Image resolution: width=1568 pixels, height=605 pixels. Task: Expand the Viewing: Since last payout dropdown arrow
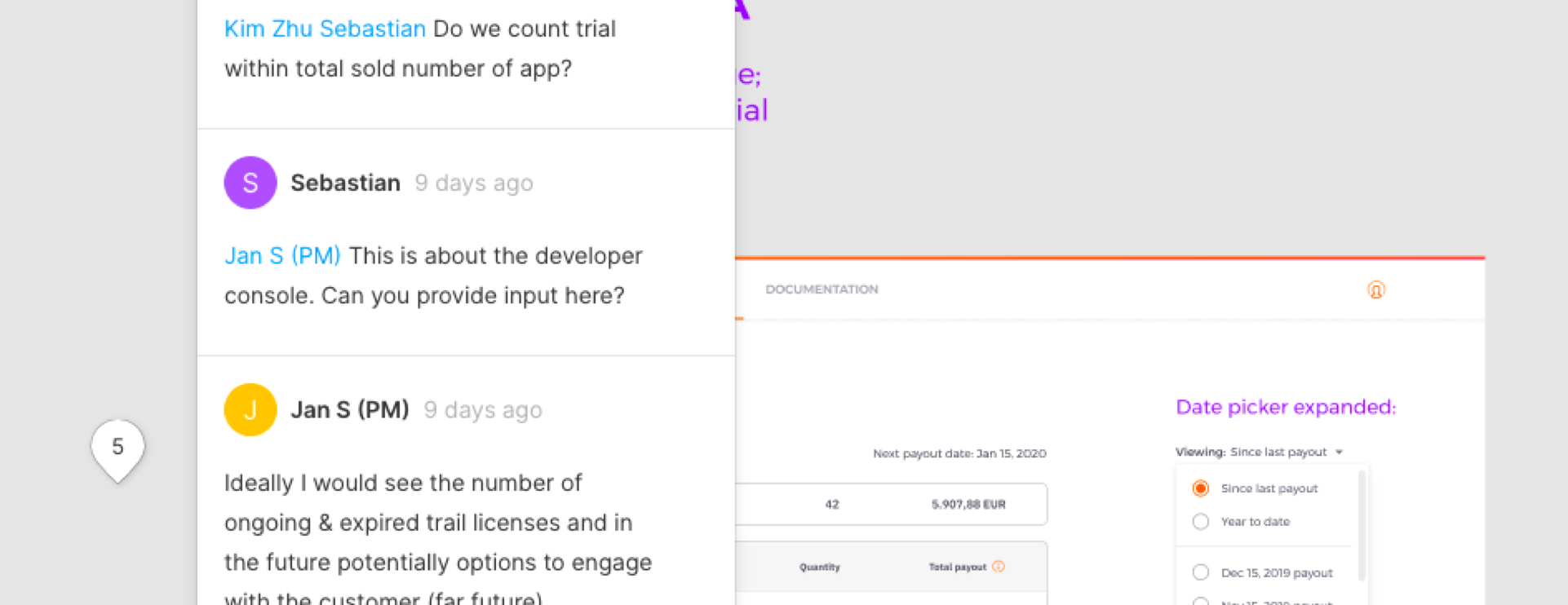click(1339, 452)
